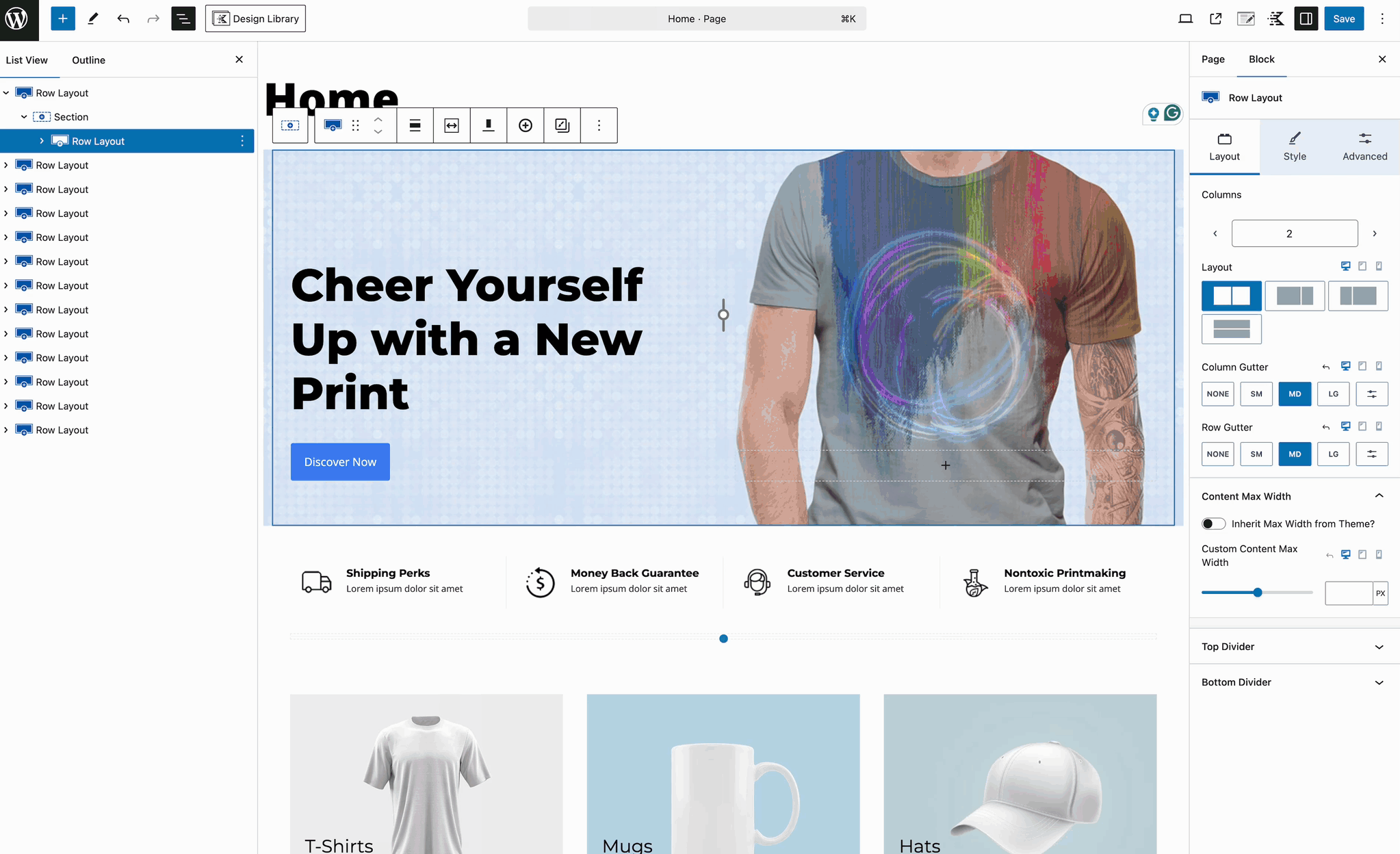Click the Discover Now button on banner
This screenshot has height=854, width=1400.
[x=339, y=461]
